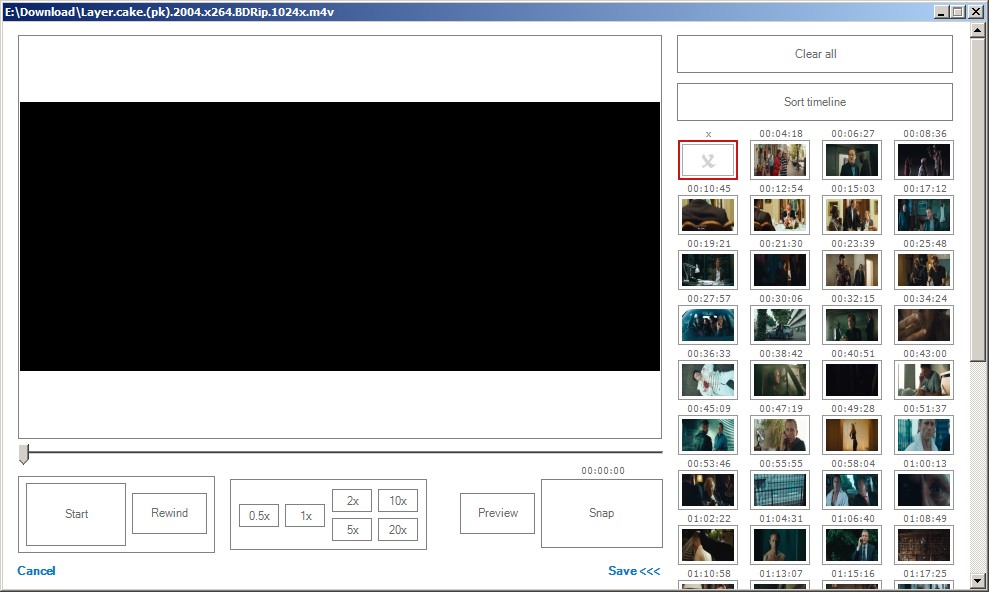Switch playback speed to 20x
The image size is (989, 592).
pos(398,530)
